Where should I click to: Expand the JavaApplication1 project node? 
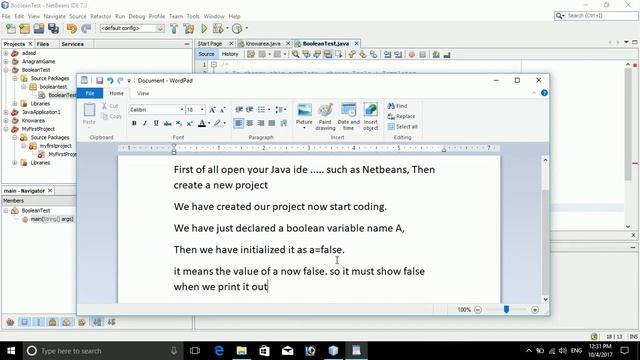click(x=6, y=112)
